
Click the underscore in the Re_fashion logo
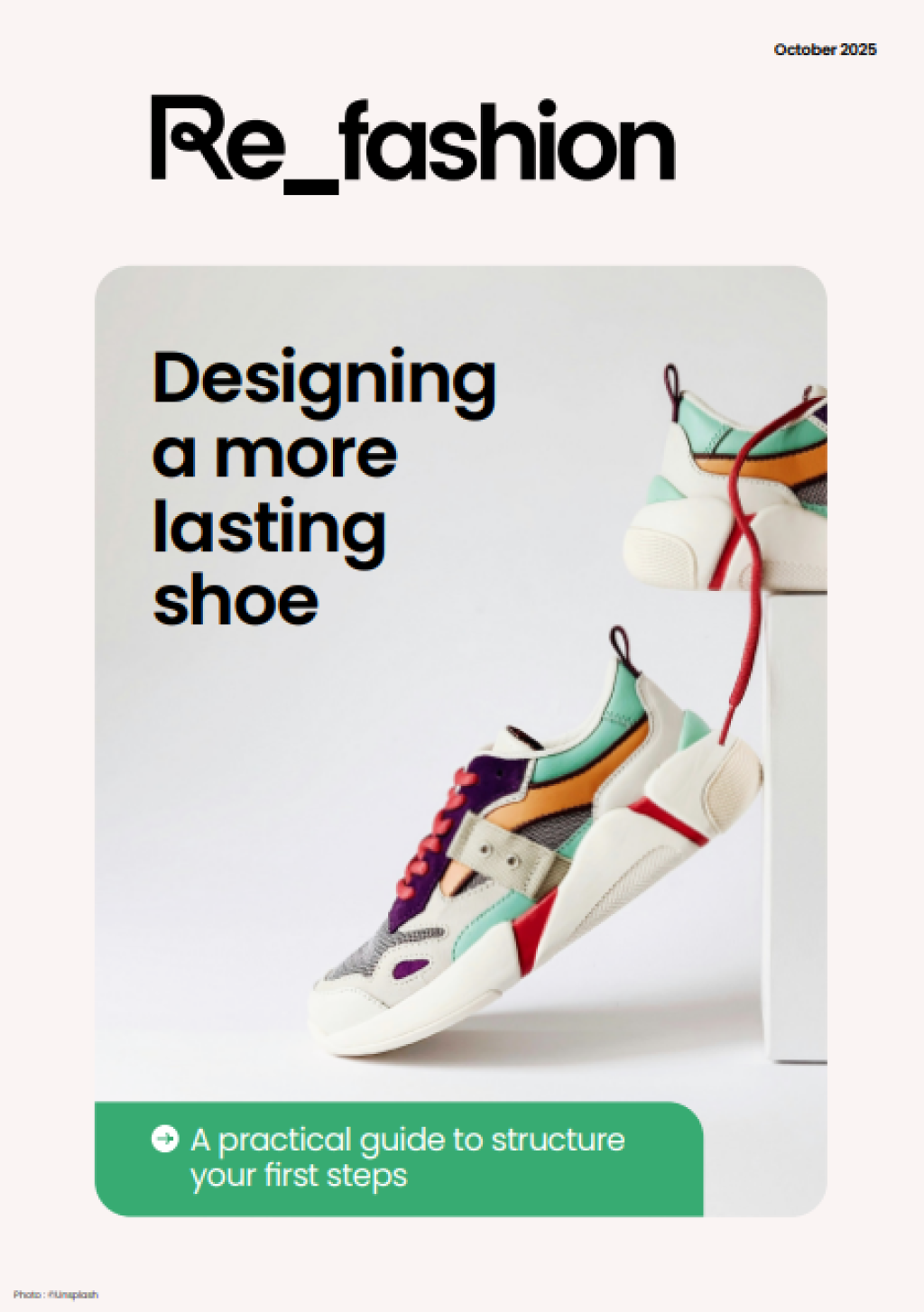(311, 186)
